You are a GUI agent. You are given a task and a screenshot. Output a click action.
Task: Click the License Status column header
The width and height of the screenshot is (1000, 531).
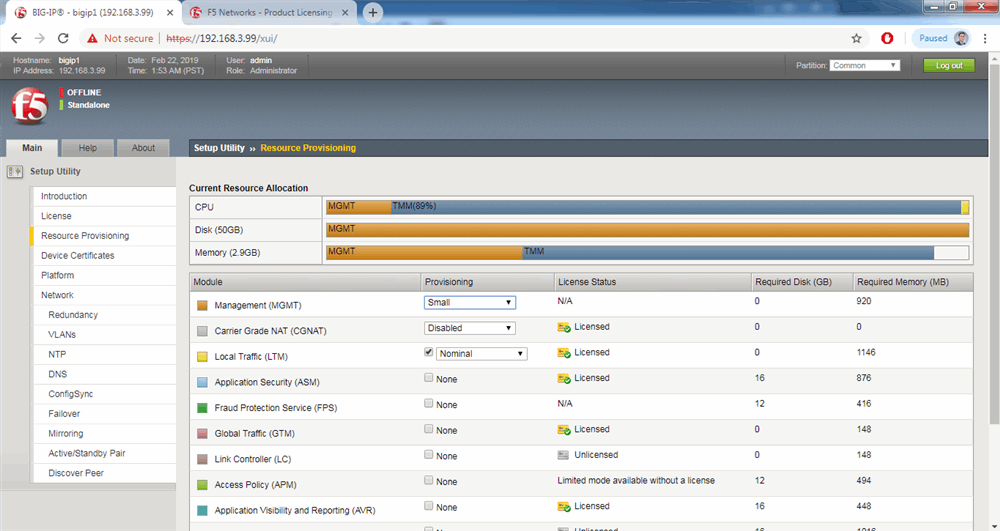[653, 282]
